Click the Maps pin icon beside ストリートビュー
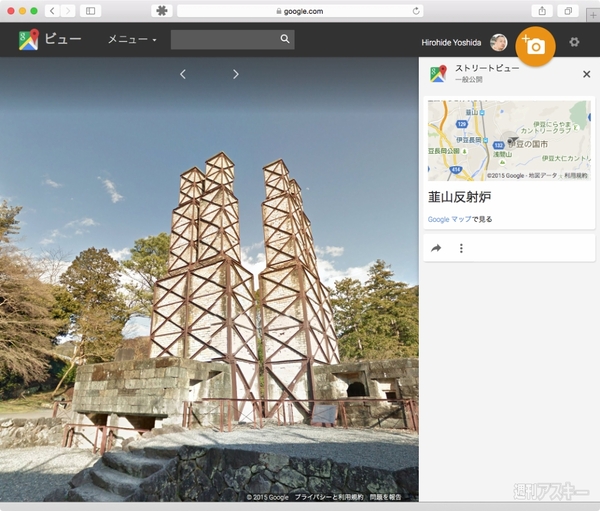Viewport: 600px width, 511px height. (x=438, y=73)
